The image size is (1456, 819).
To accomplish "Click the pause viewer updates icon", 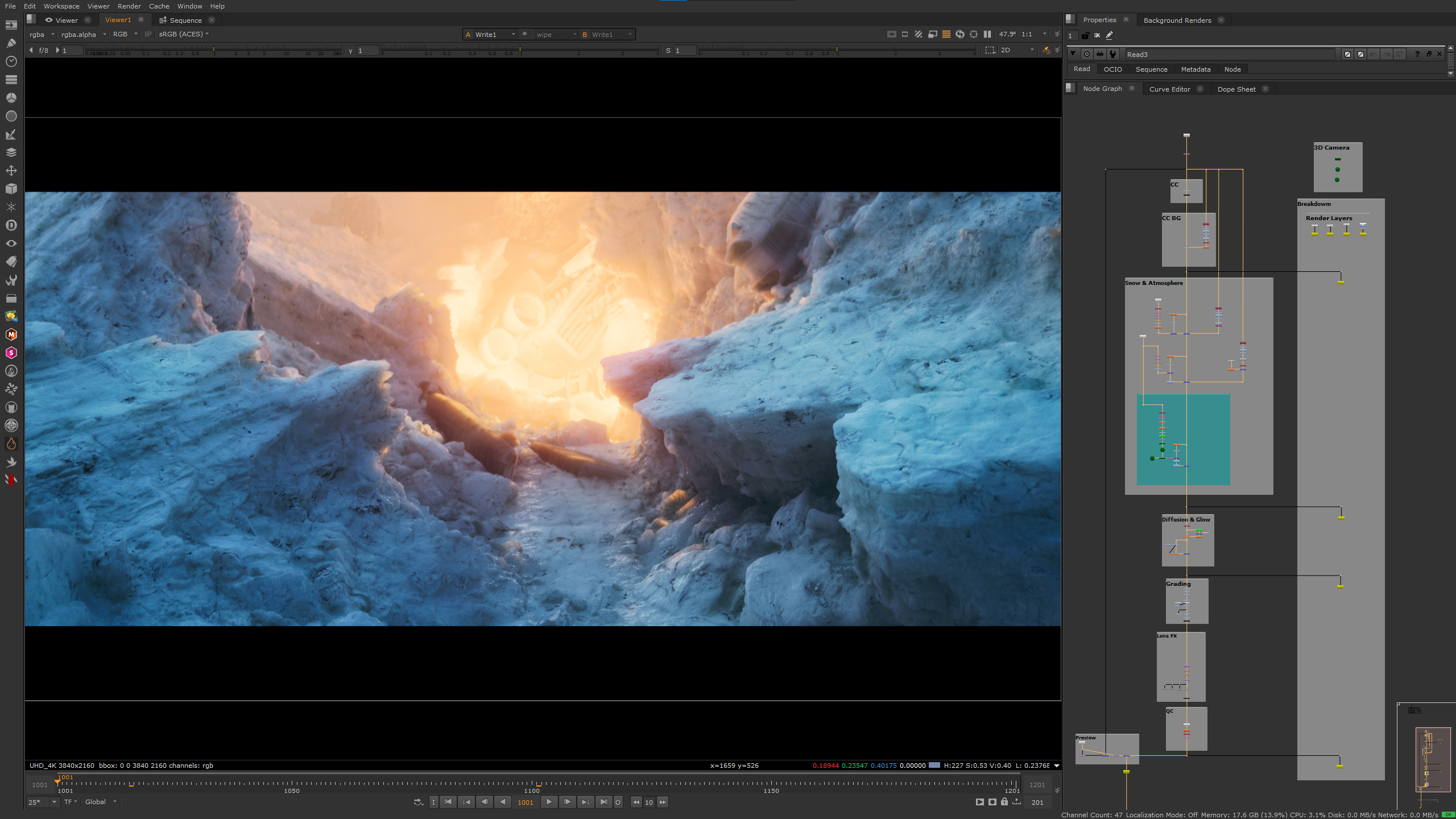I will point(987,34).
